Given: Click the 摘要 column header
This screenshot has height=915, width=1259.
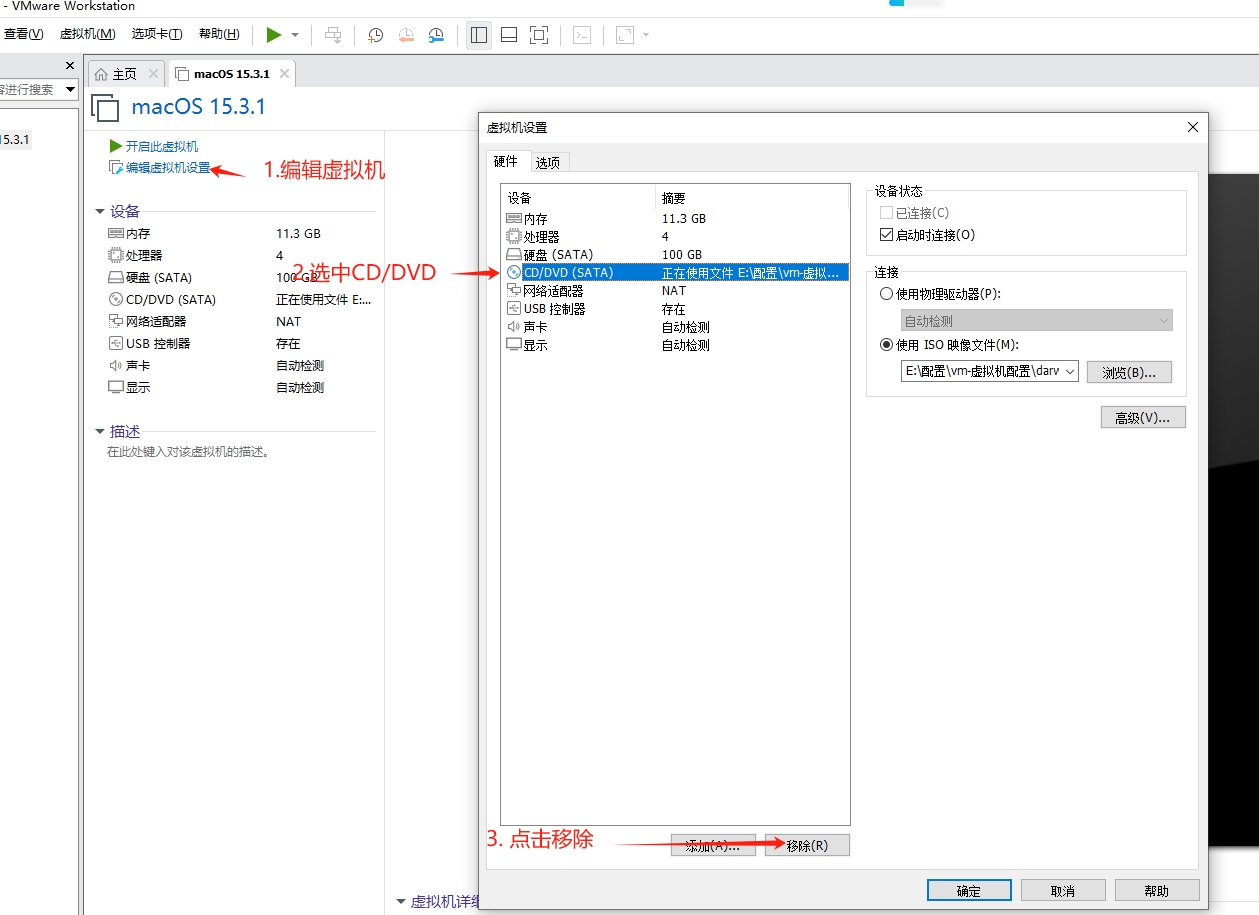Looking at the screenshot, I should (752, 198).
